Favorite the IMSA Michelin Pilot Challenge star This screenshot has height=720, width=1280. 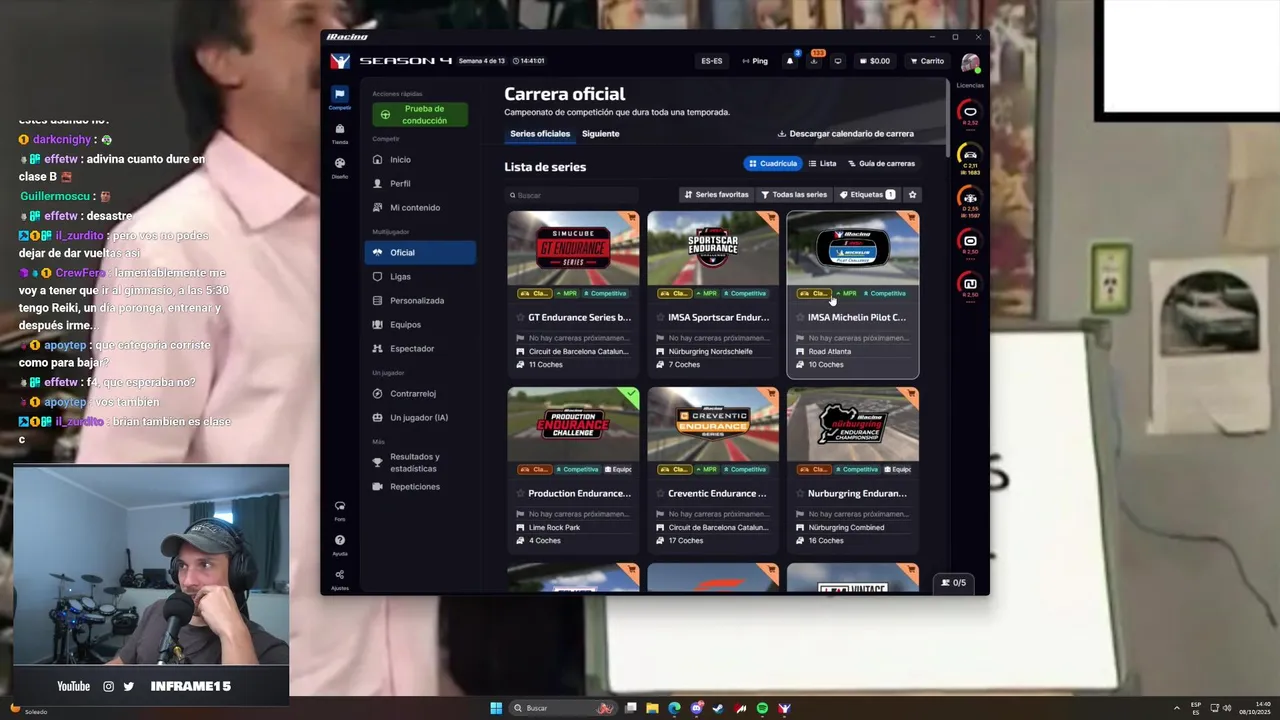[800, 317]
